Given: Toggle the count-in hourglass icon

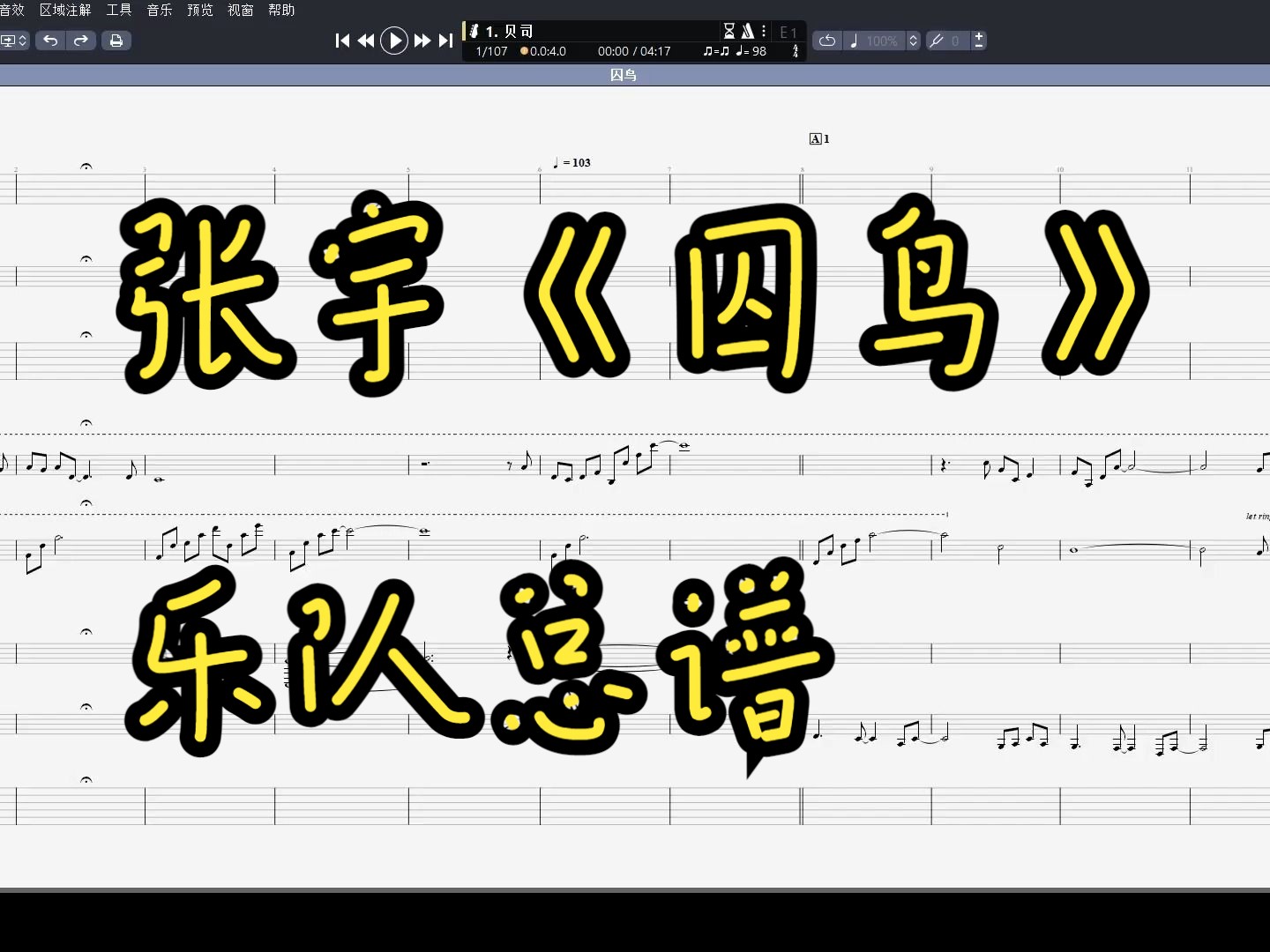Looking at the screenshot, I should (x=729, y=31).
